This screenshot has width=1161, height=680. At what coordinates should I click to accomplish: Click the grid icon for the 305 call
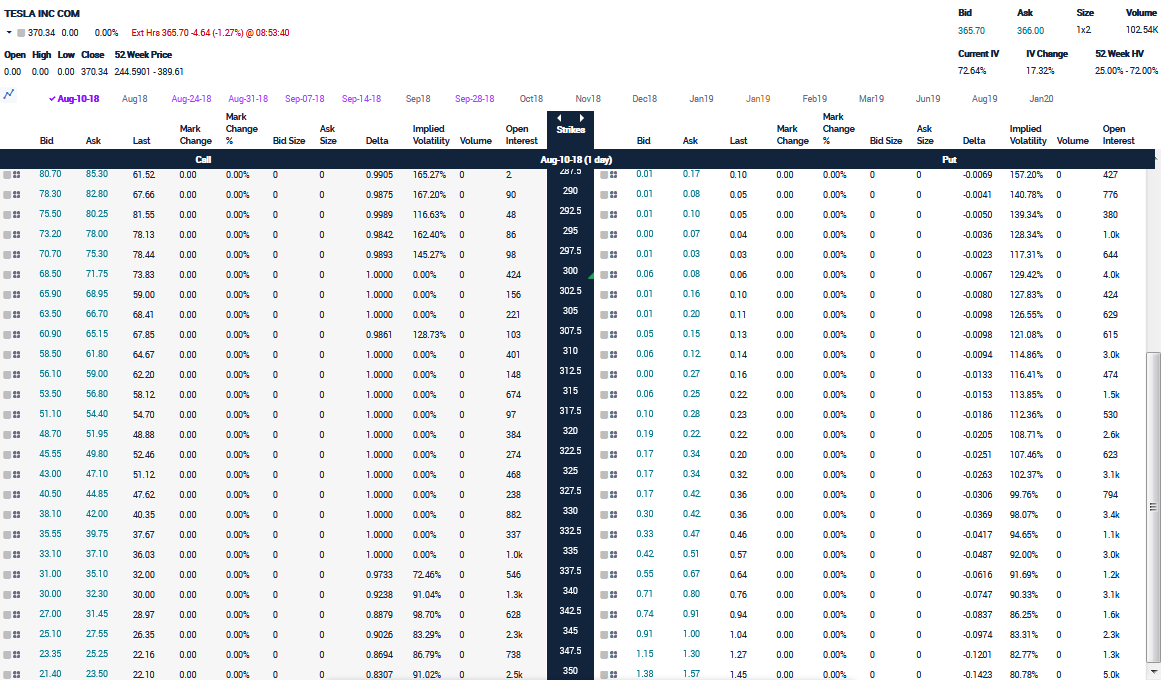coord(16,315)
